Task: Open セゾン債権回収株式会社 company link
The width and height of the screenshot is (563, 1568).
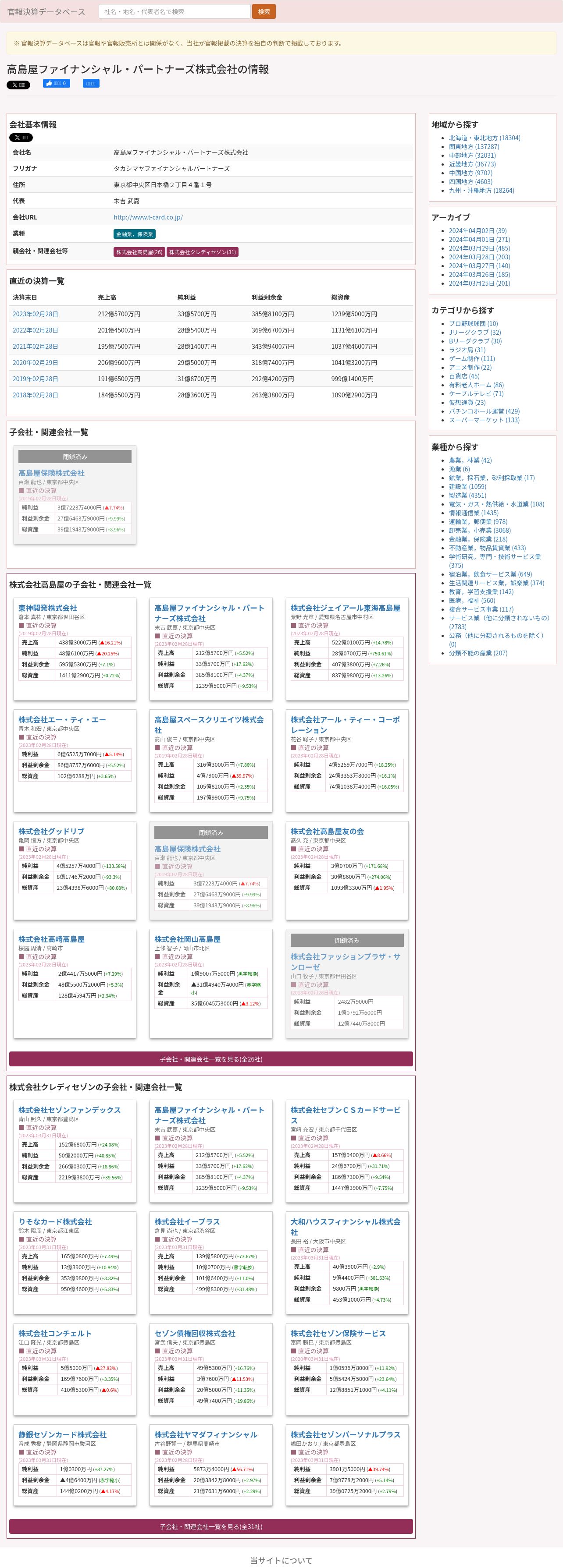Action: (x=195, y=1334)
